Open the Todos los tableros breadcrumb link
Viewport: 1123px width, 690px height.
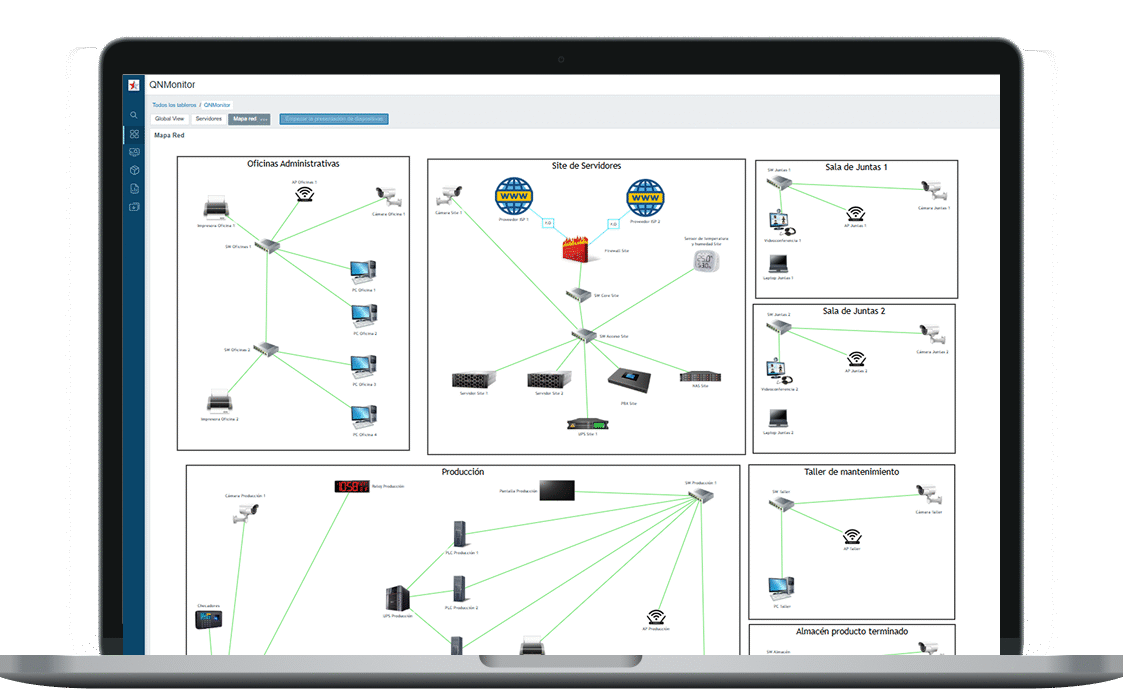click(x=174, y=104)
